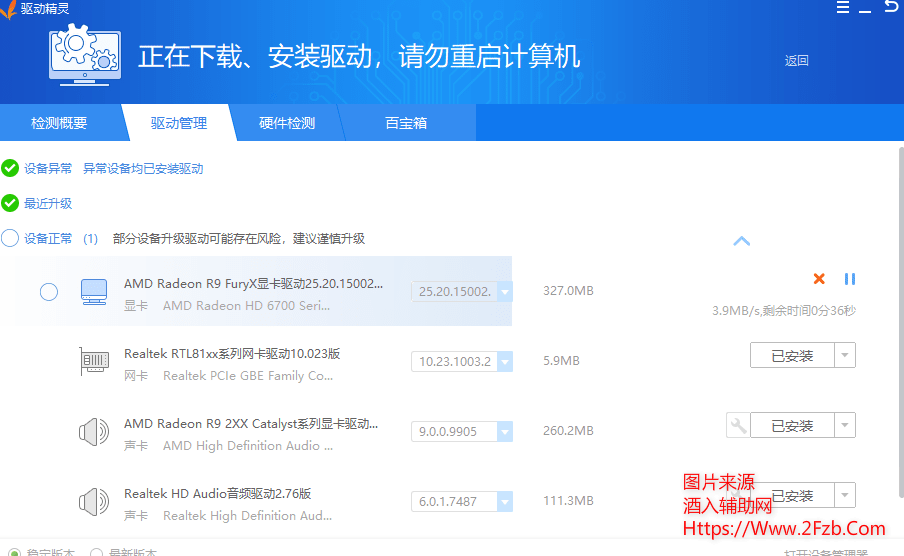The image size is (904, 556).
Task: Click the Realtek High Definition Aud... device name
Action: coord(247,516)
